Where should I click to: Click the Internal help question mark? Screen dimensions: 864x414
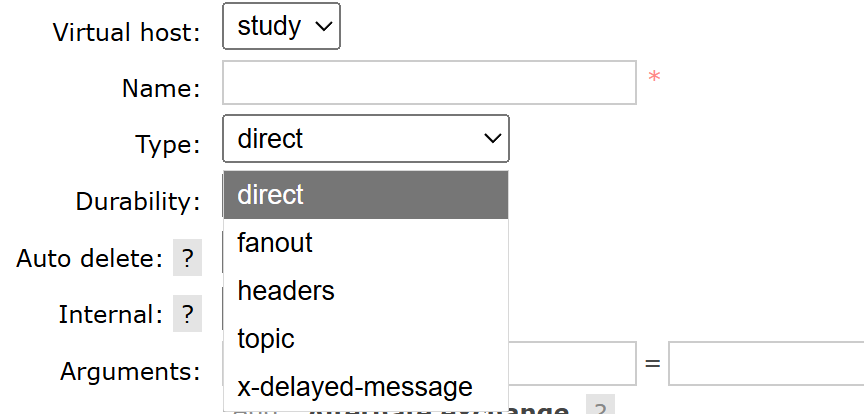click(187, 314)
